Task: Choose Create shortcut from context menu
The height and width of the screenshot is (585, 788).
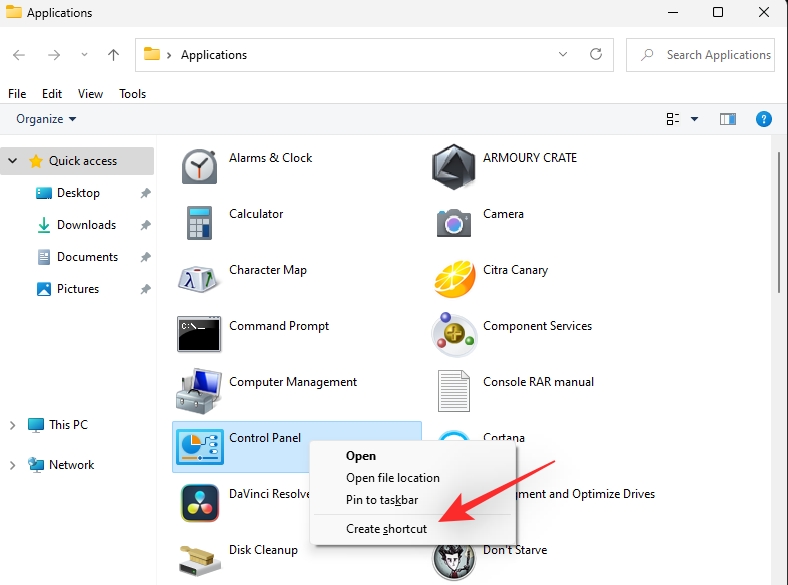Action: pyautogui.click(x=386, y=529)
